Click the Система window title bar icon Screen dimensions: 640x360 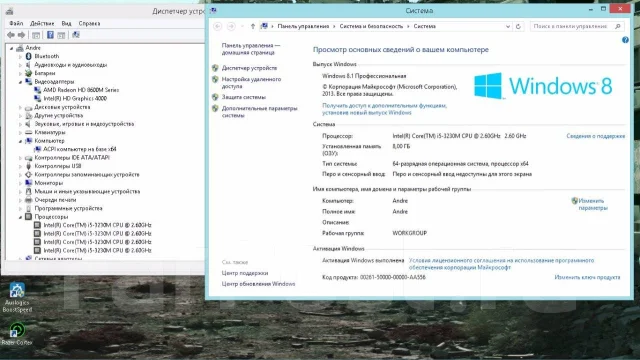[213, 10]
